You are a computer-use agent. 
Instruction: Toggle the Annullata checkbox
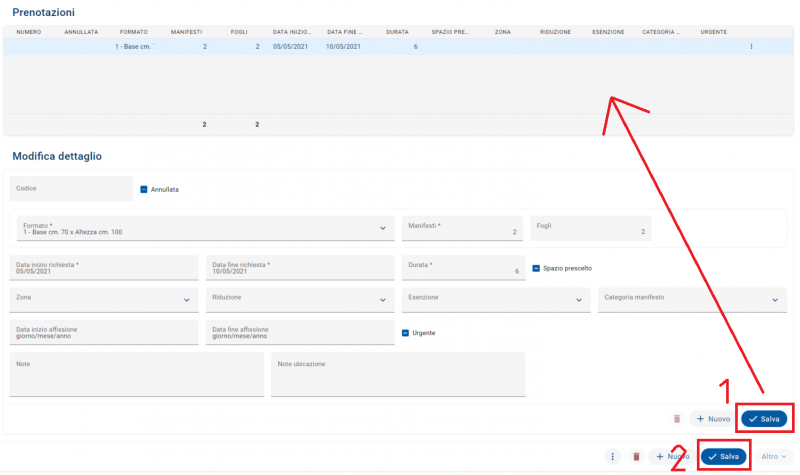144,189
